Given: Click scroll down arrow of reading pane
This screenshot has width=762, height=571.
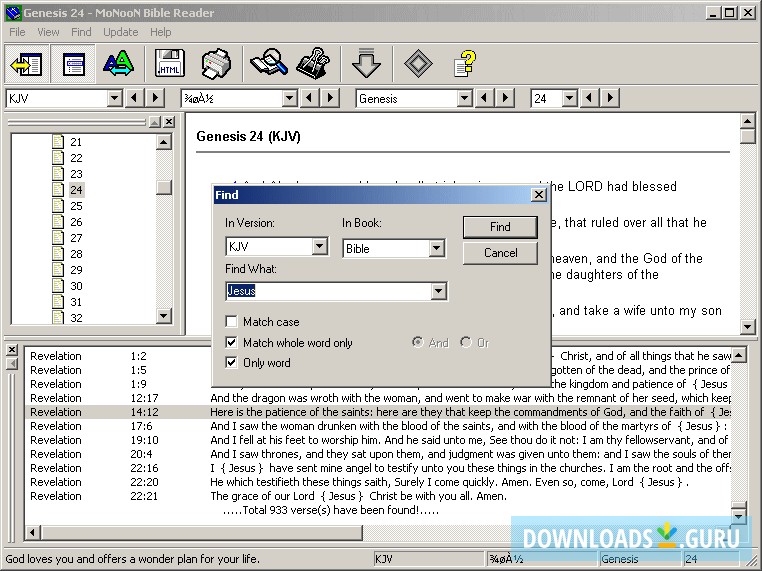Looking at the screenshot, I should tap(747, 327).
